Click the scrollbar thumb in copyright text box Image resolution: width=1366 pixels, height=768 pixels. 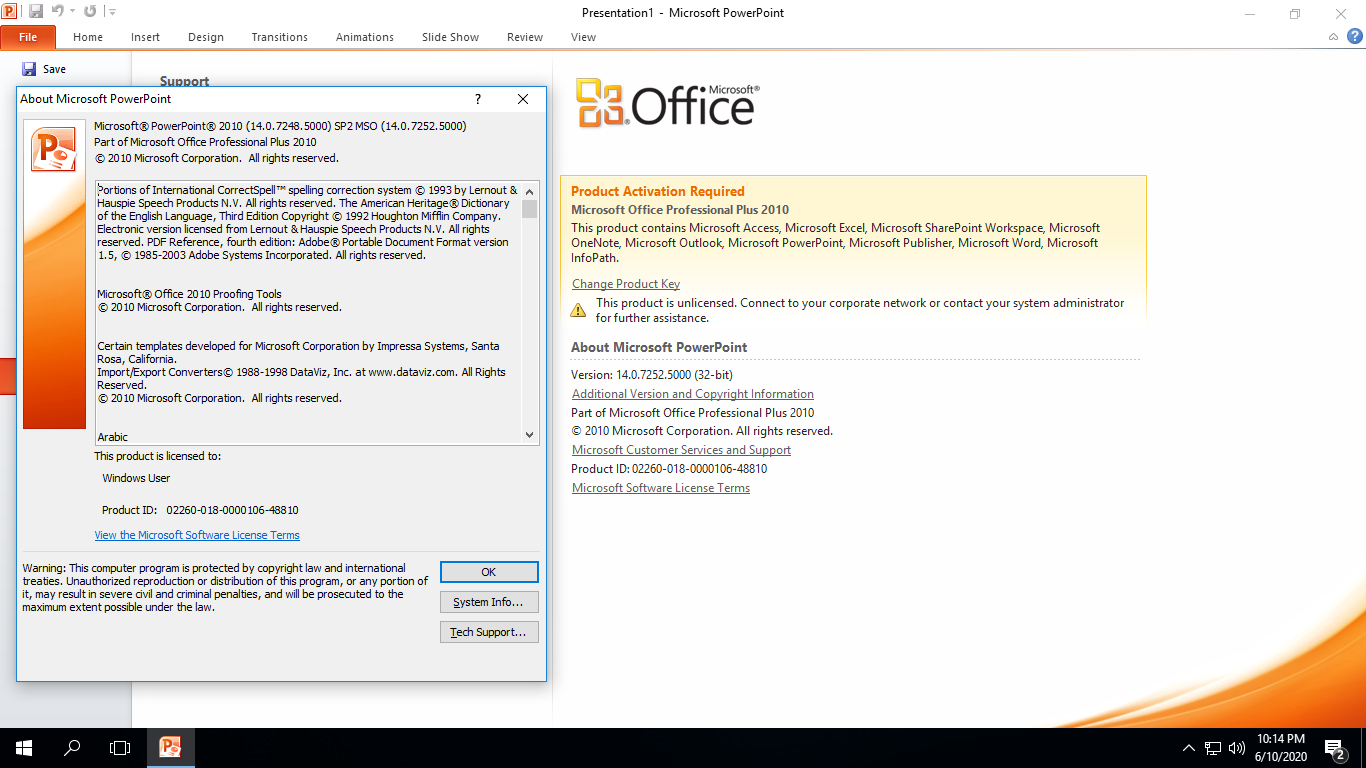point(530,208)
